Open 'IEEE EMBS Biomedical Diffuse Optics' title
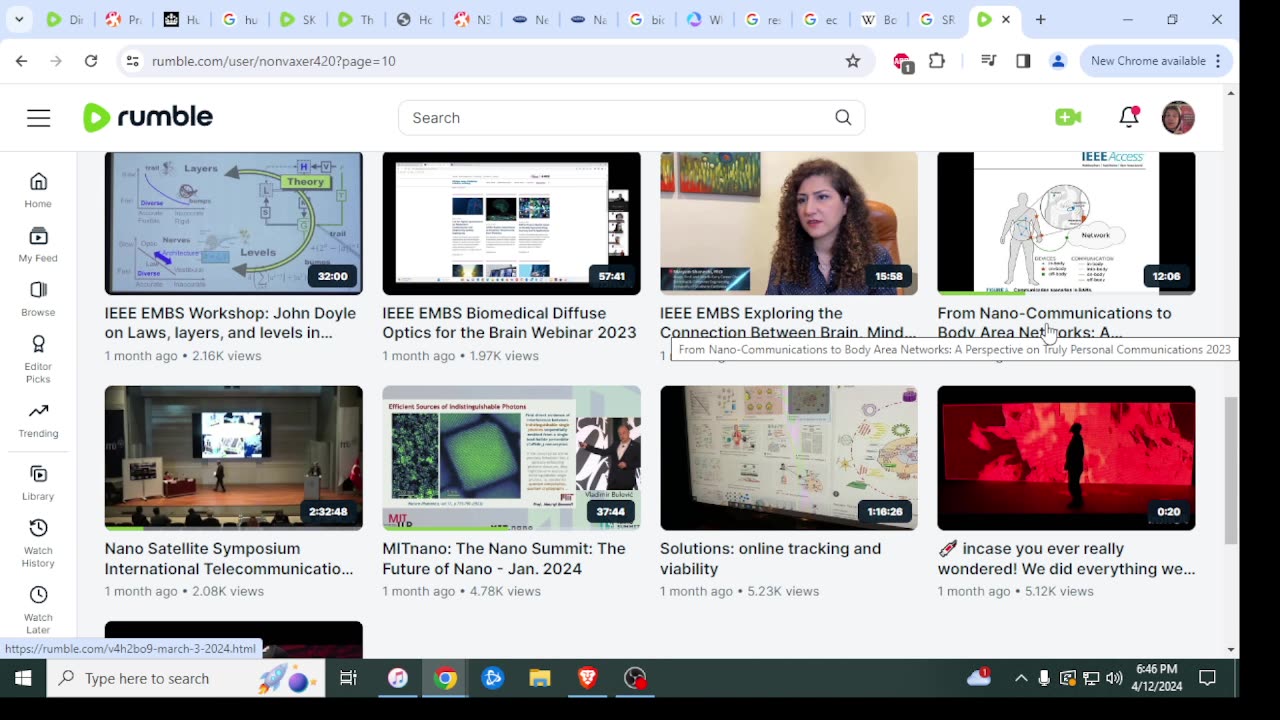The height and width of the screenshot is (720, 1280). point(509,323)
